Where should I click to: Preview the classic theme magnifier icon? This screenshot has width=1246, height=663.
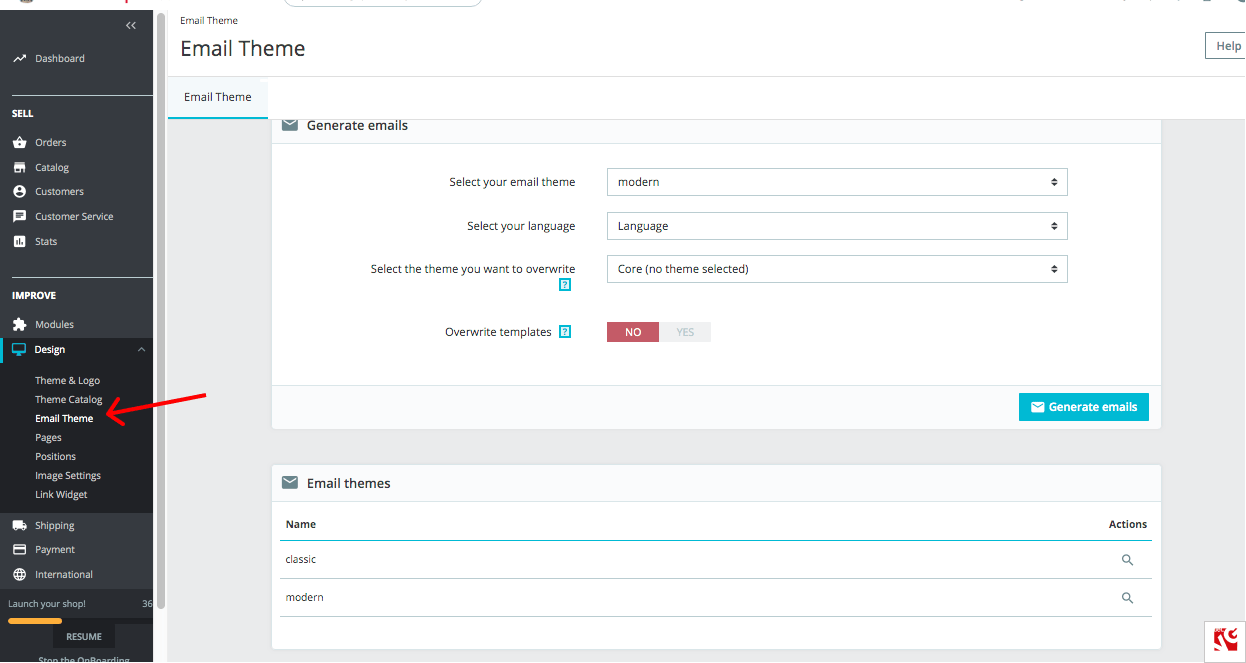1127,560
